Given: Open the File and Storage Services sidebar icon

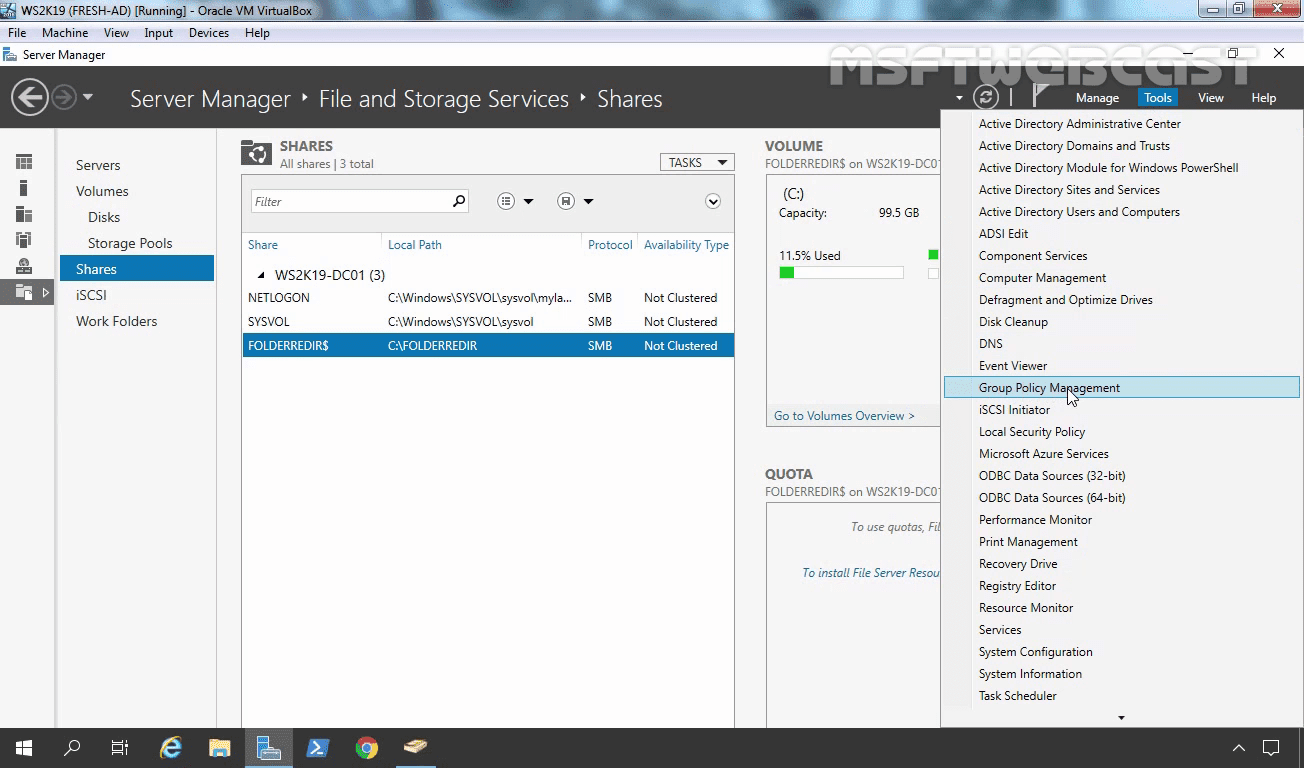Looking at the screenshot, I should (x=24, y=292).
